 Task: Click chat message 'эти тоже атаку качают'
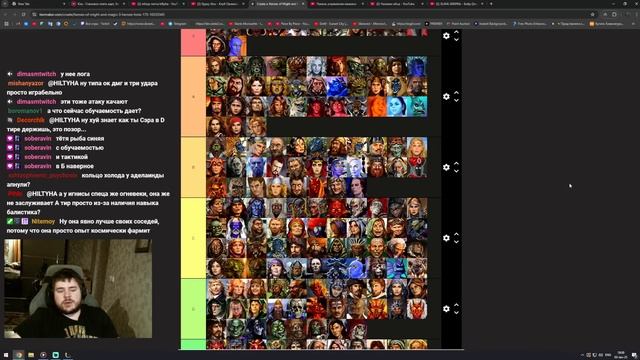[x=94, y=102]
